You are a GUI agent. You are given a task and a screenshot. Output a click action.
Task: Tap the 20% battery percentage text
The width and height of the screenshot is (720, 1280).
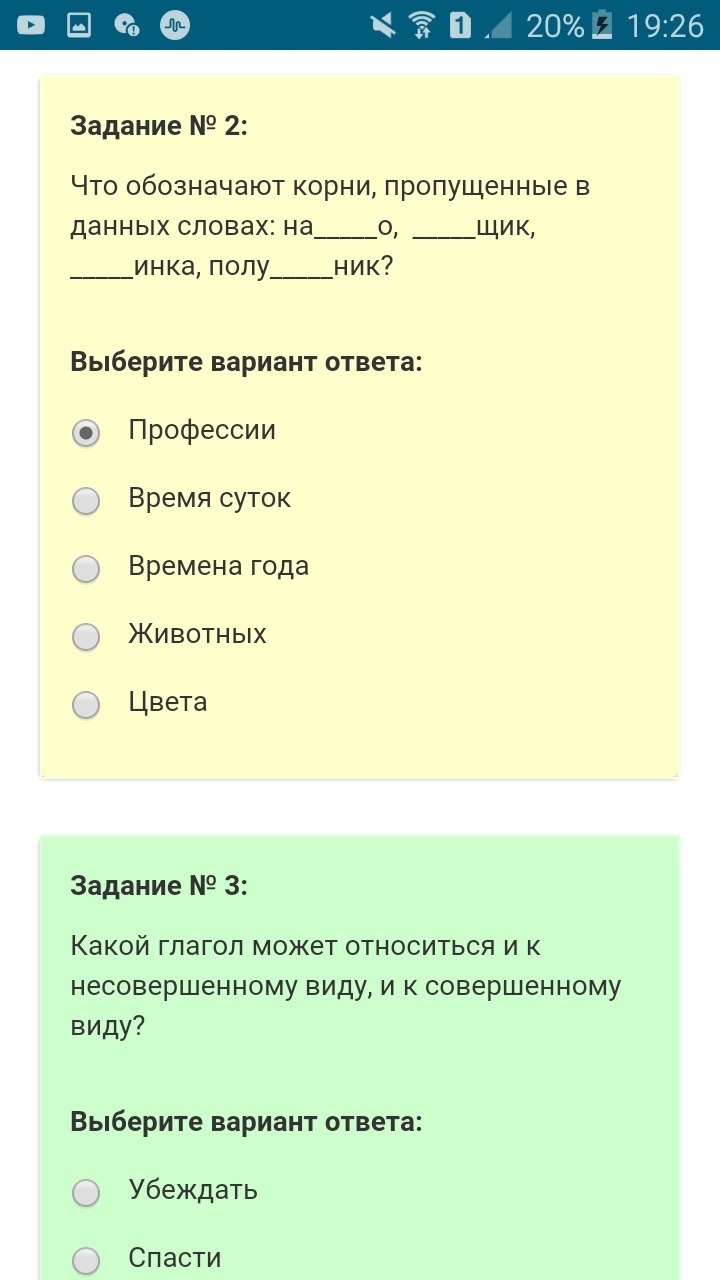555,25
